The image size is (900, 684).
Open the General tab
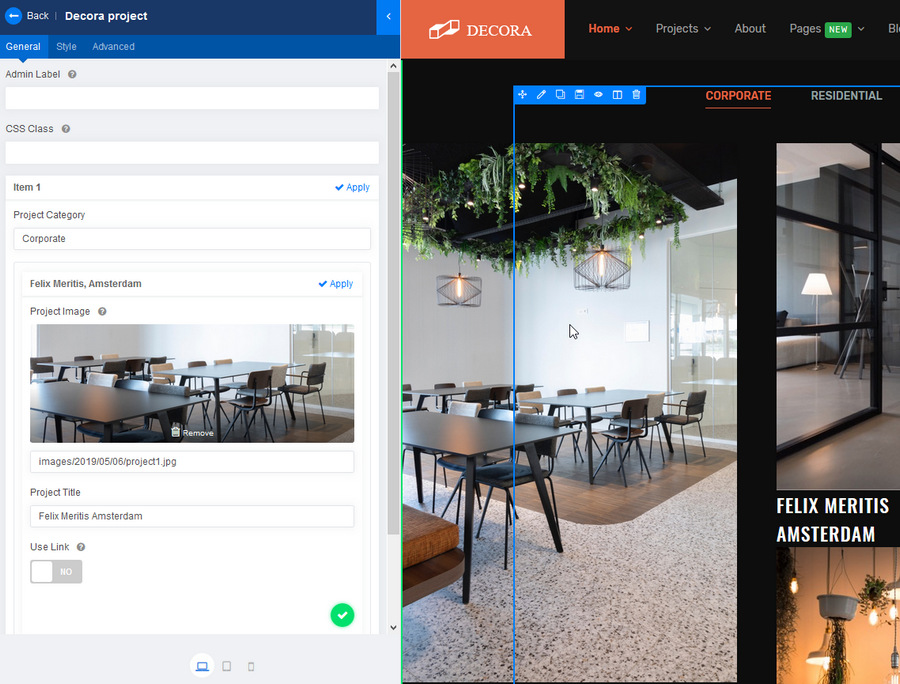coord(23,46)
